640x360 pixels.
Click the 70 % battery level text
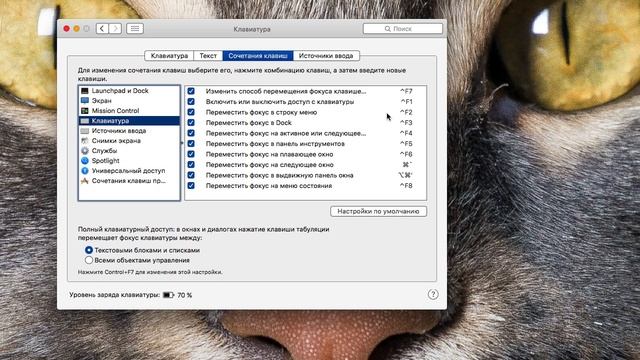[184, 295]
